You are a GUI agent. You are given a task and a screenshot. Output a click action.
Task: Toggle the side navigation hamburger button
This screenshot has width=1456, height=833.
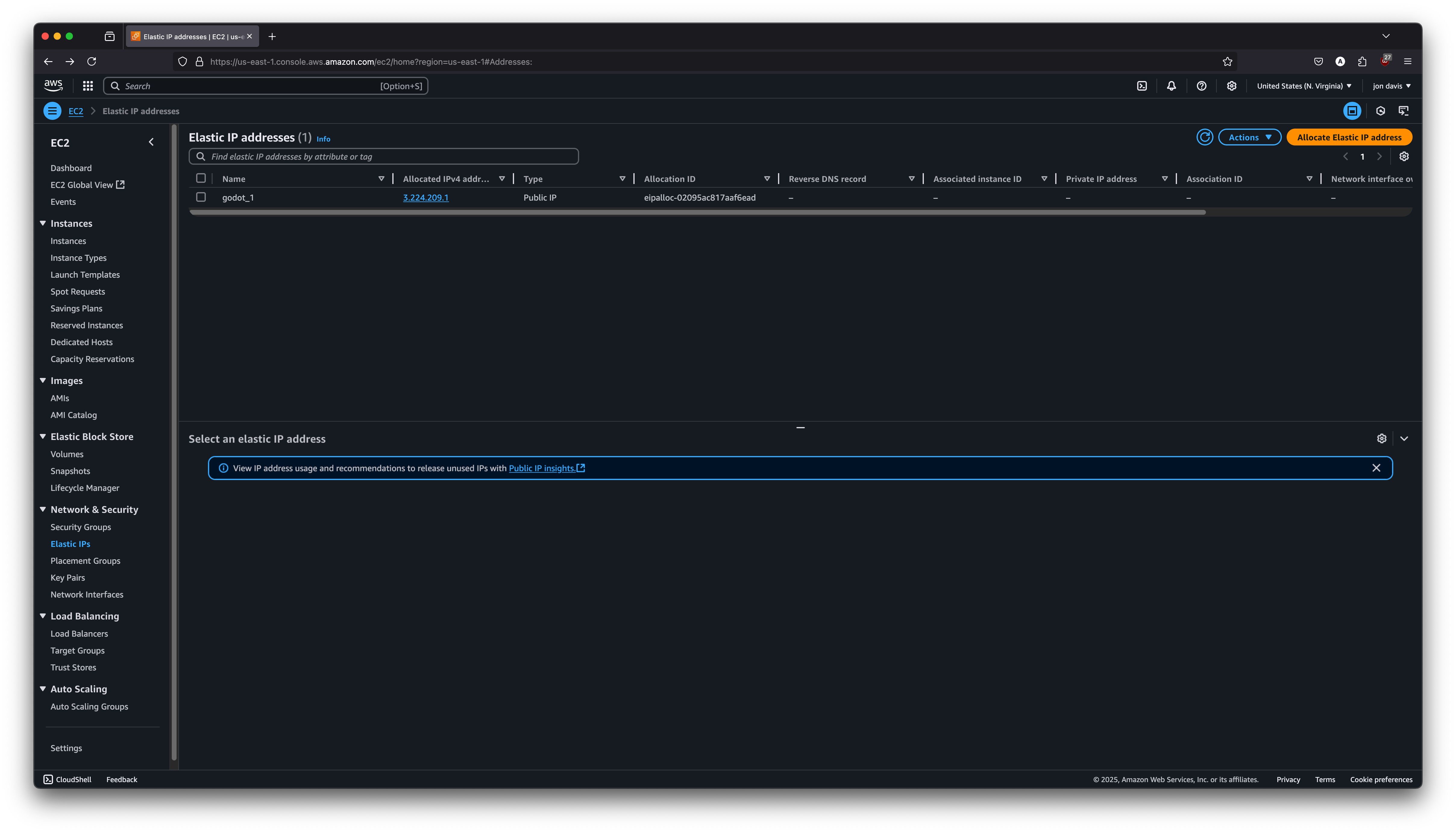[52, 111]
